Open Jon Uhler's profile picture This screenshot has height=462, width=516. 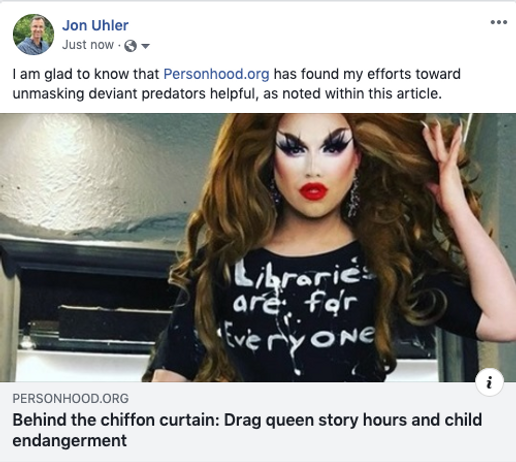pos(33,34)
